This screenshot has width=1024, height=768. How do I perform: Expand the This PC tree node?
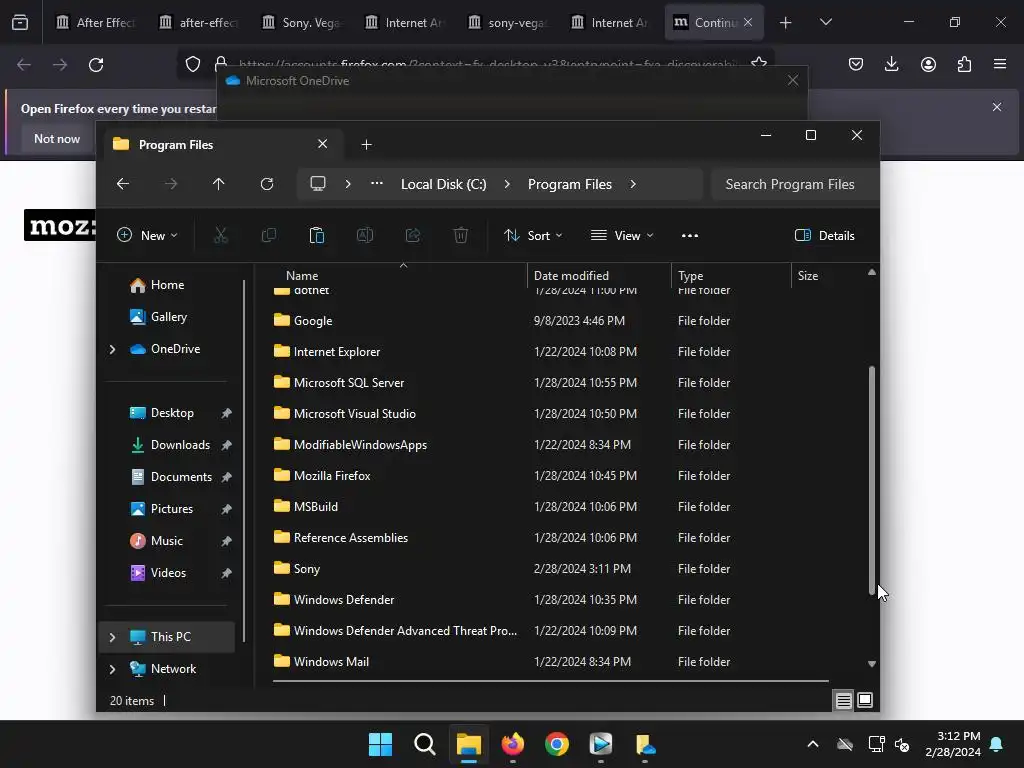(112, 637)
